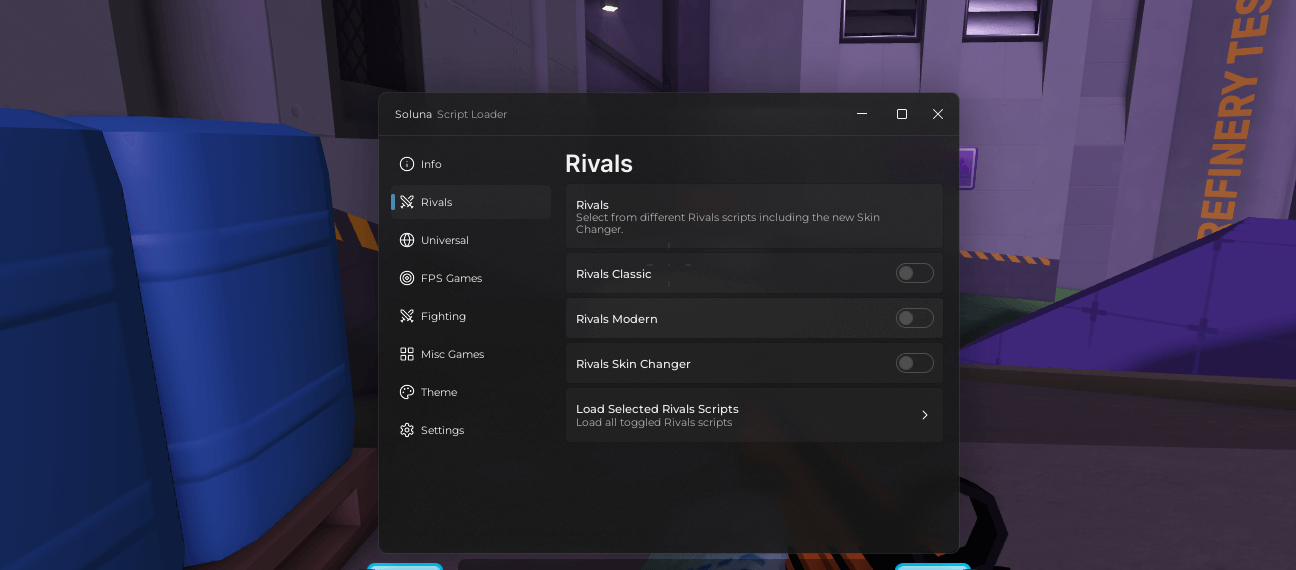This screenshot has width=1296, height=570.
Task: Click the Info circle icon in sidebar
Action: pyautogui.click(x=407, y=164)
